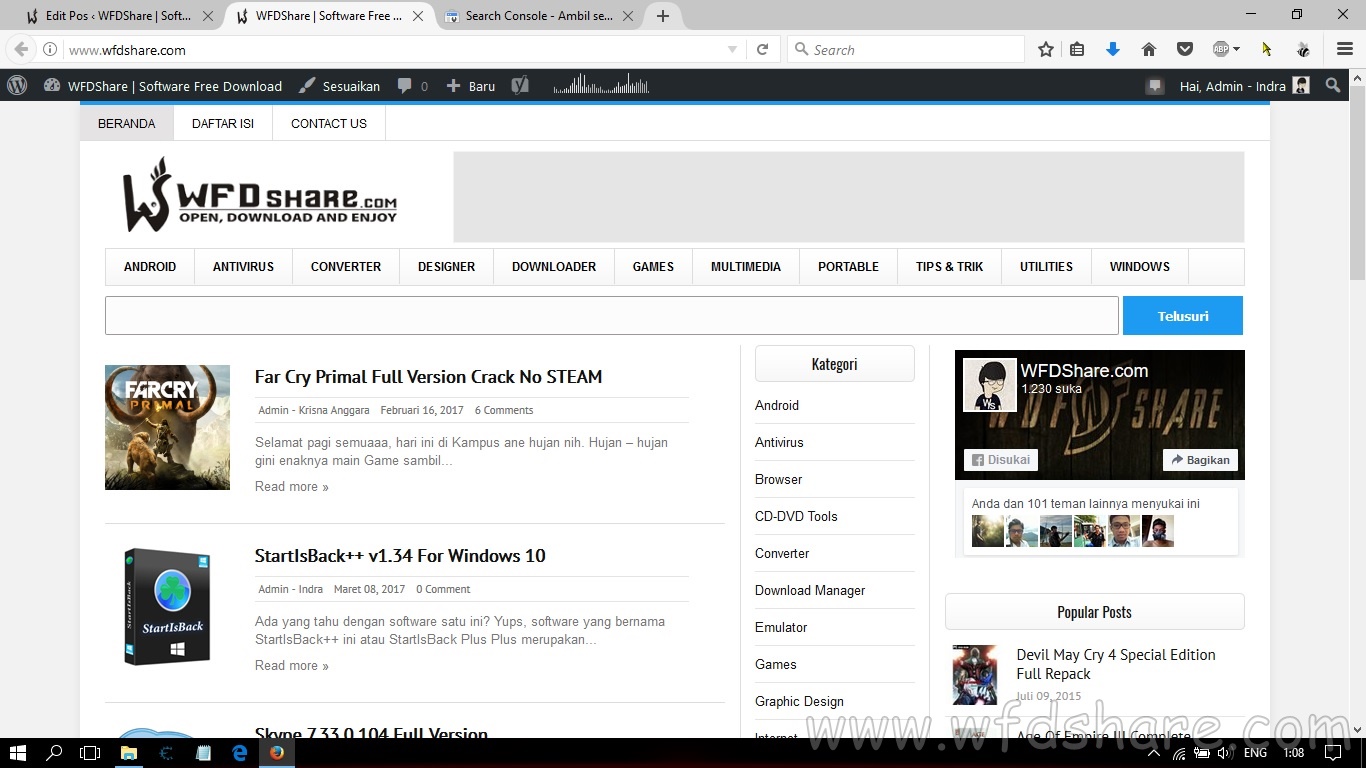The height and width of the screenshot is (768, 1366).
Task: Switch to Search Console tab
Action: (538, 16)
